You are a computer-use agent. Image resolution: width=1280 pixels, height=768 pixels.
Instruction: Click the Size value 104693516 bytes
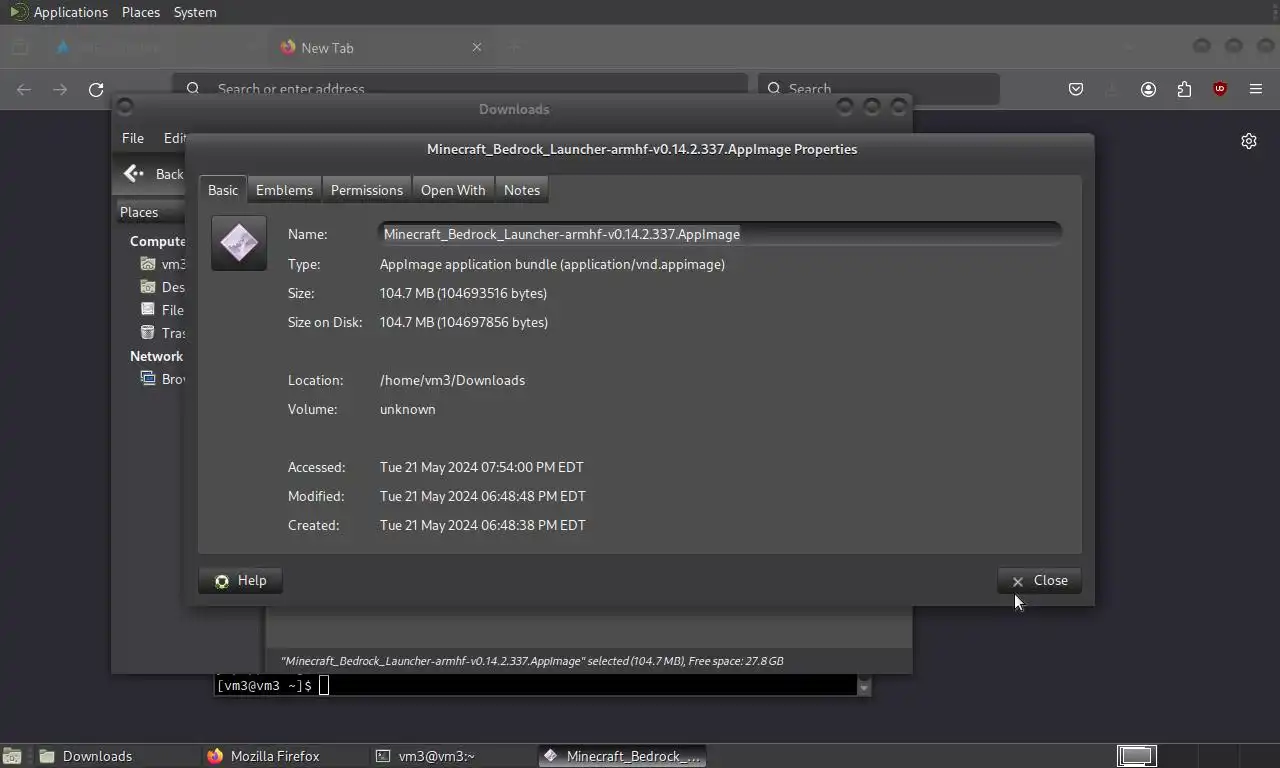click(x=463, y=293)
